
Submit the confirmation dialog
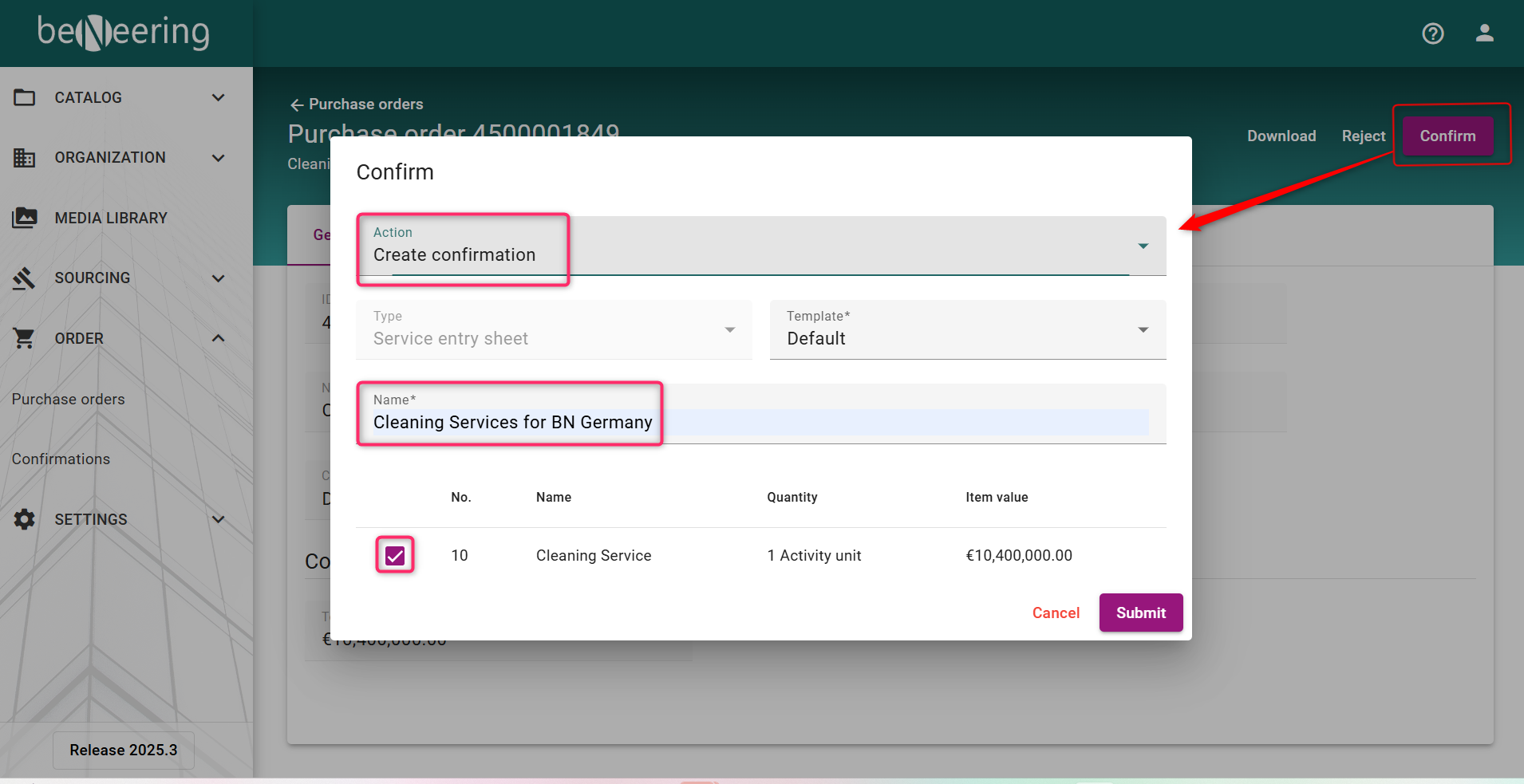click(x=1140, y=613)
